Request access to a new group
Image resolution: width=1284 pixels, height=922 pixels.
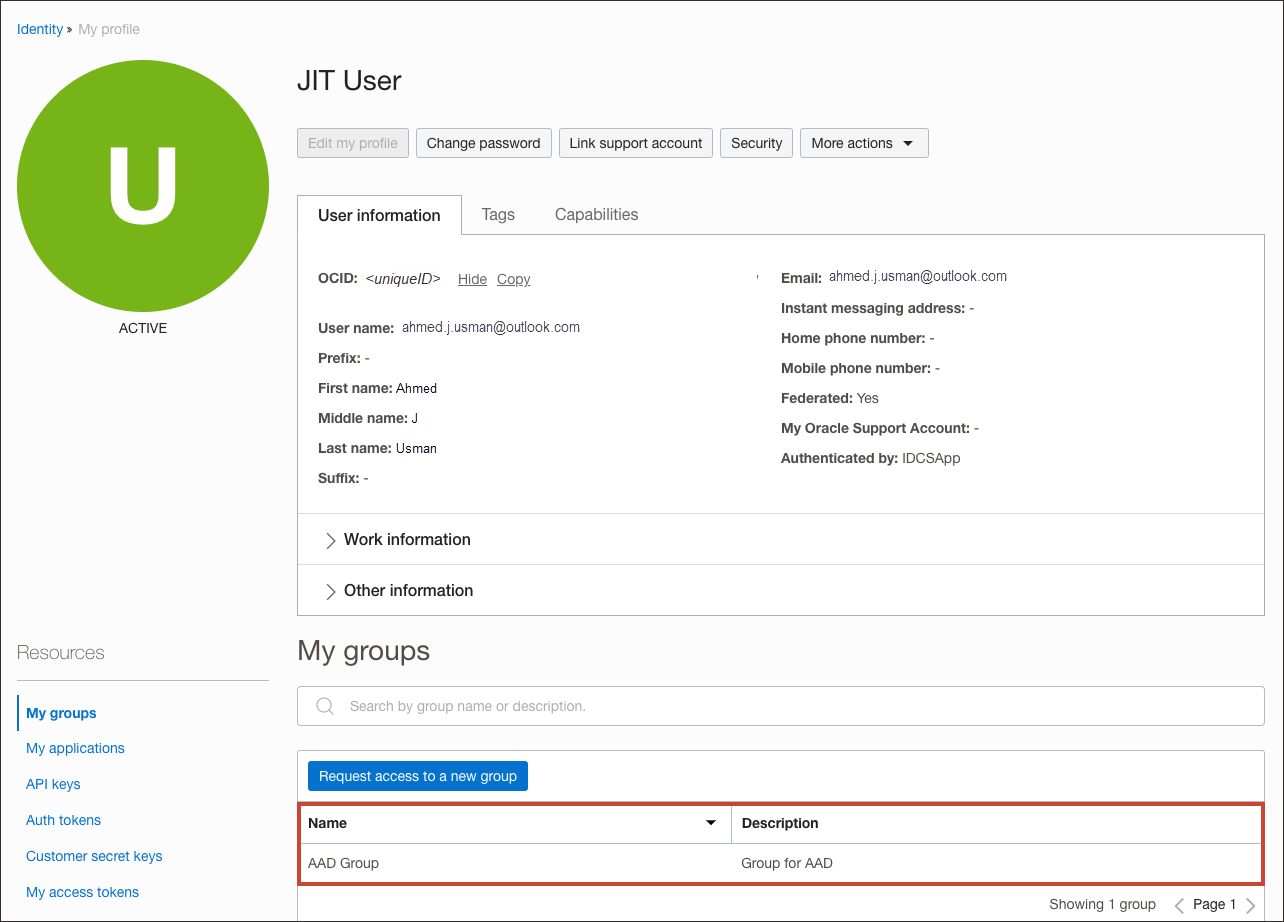click(x=417, y=775)
